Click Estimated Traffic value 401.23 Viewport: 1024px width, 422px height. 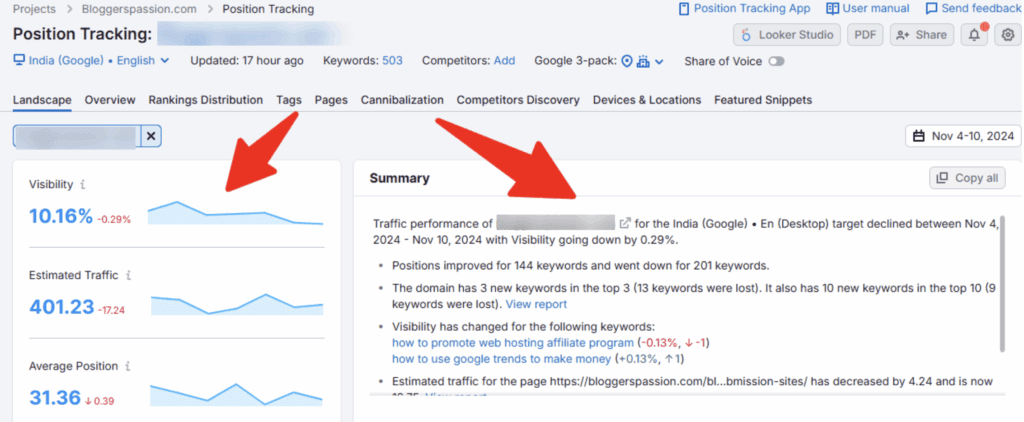61,307
